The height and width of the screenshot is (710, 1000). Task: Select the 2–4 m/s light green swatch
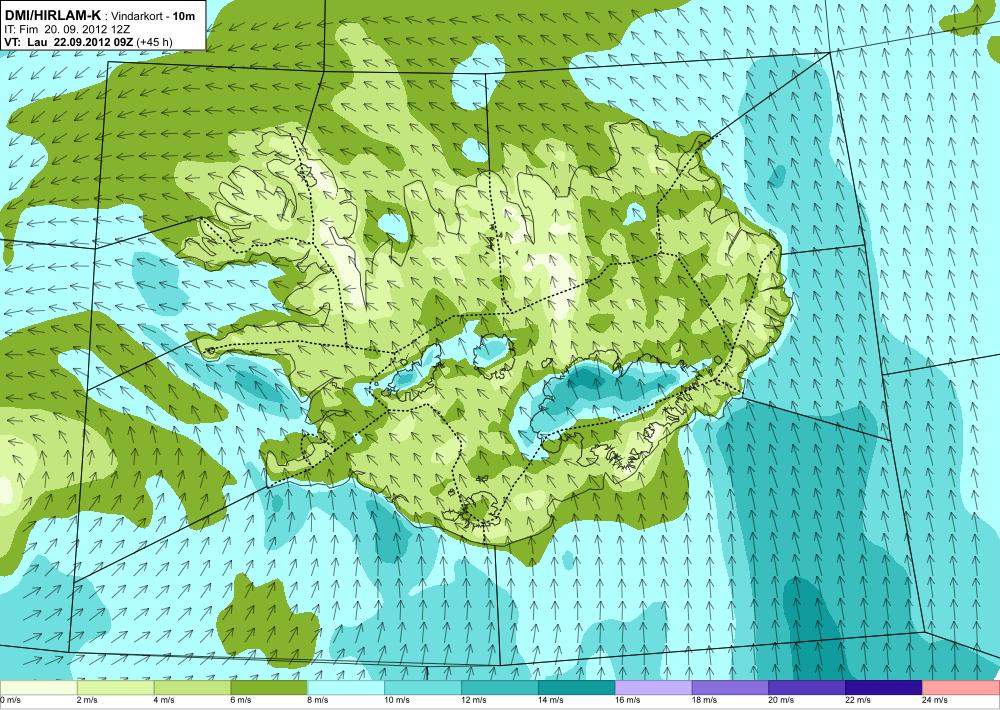pyautogui.click(x=115, y=688)
